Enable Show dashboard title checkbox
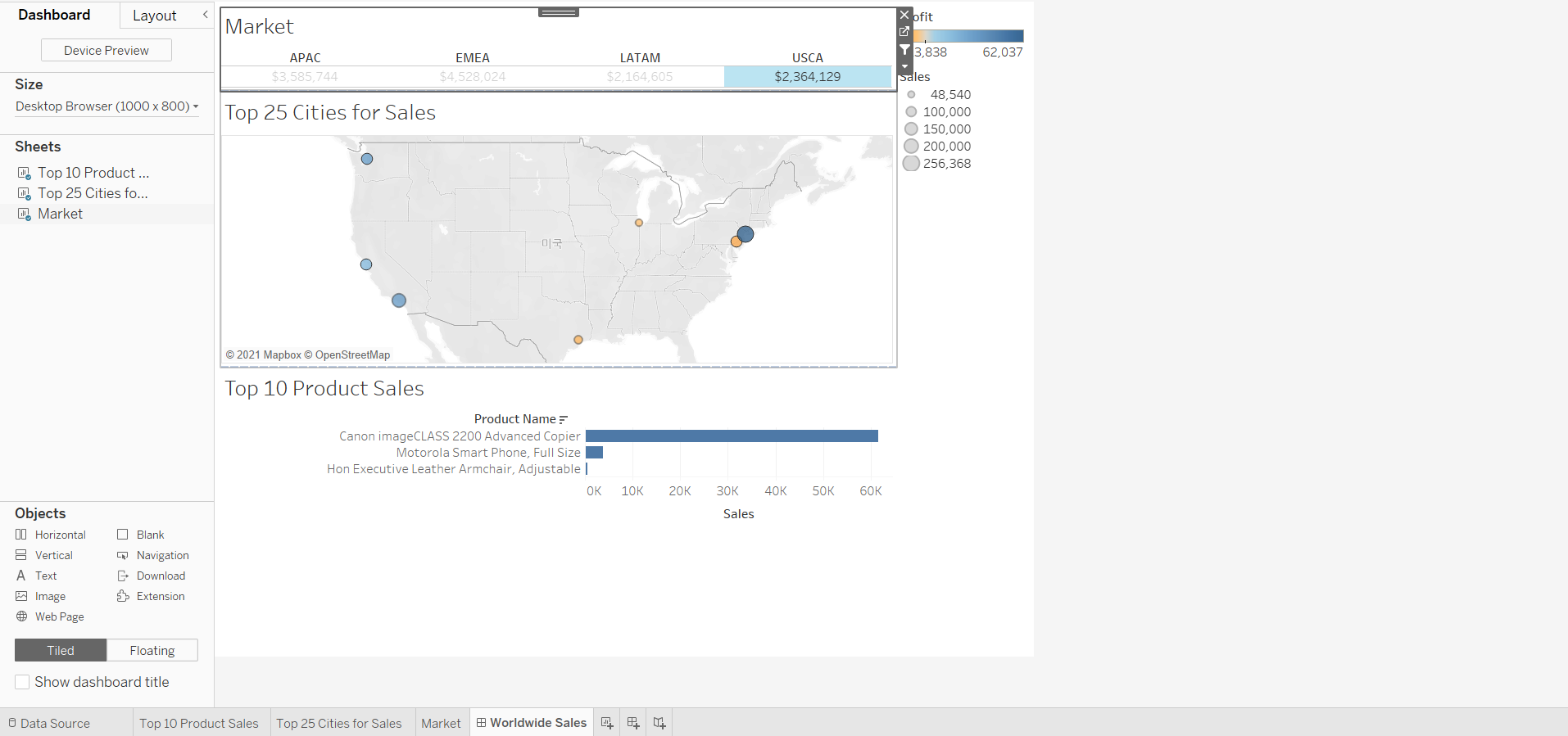This screenshot has height=736, width=1568. coord(22,682)
